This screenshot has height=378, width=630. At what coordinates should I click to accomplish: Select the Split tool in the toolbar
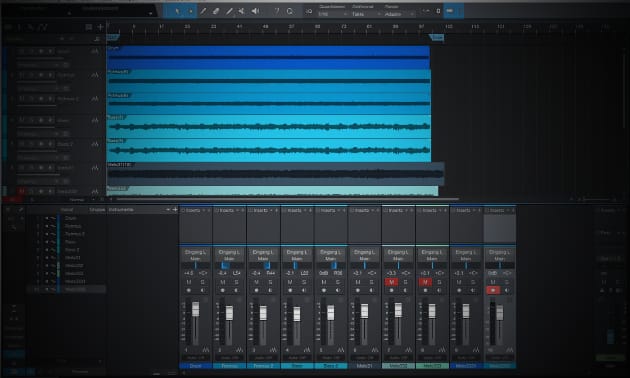(203, 11)
